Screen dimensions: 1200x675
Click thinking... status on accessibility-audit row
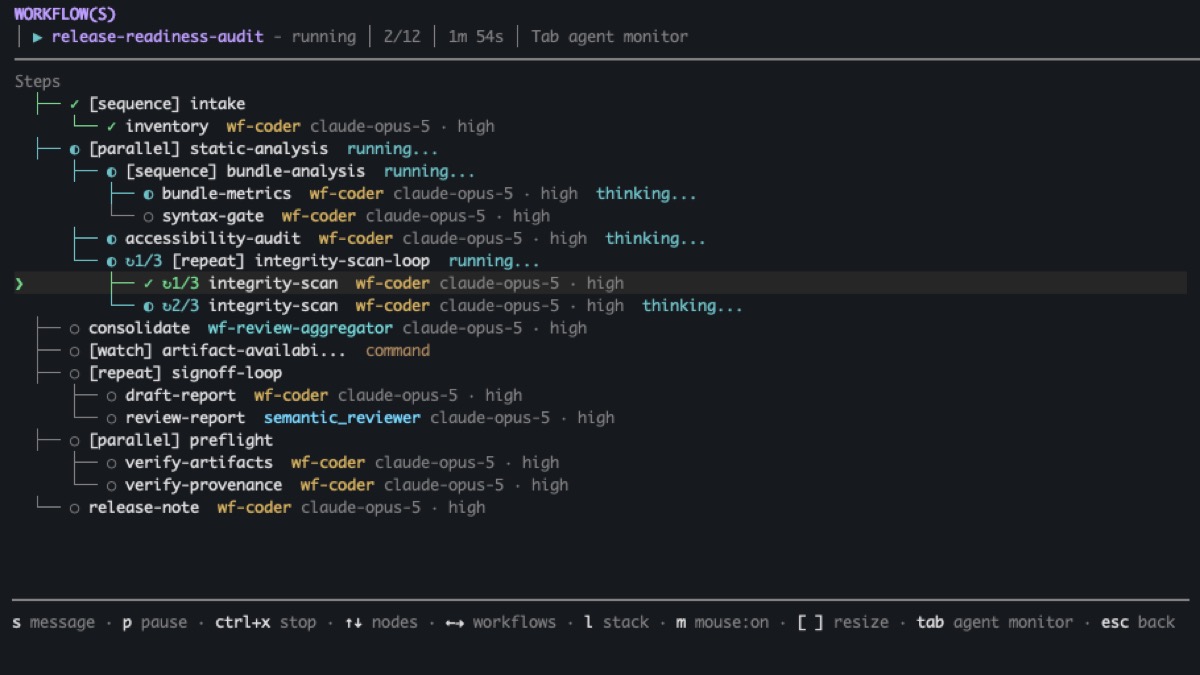coord(655,239)
